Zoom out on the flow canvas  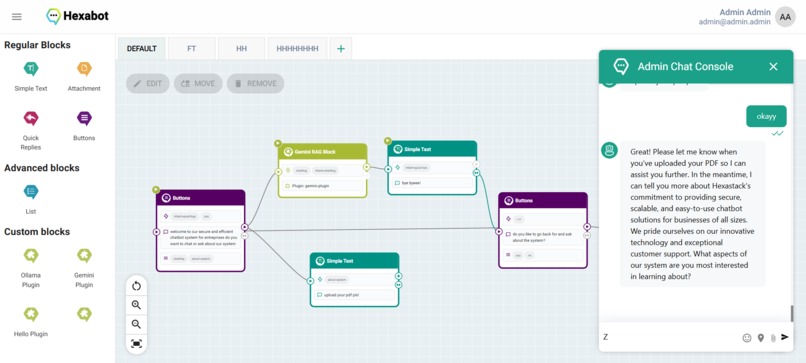[x=136, y=324]
